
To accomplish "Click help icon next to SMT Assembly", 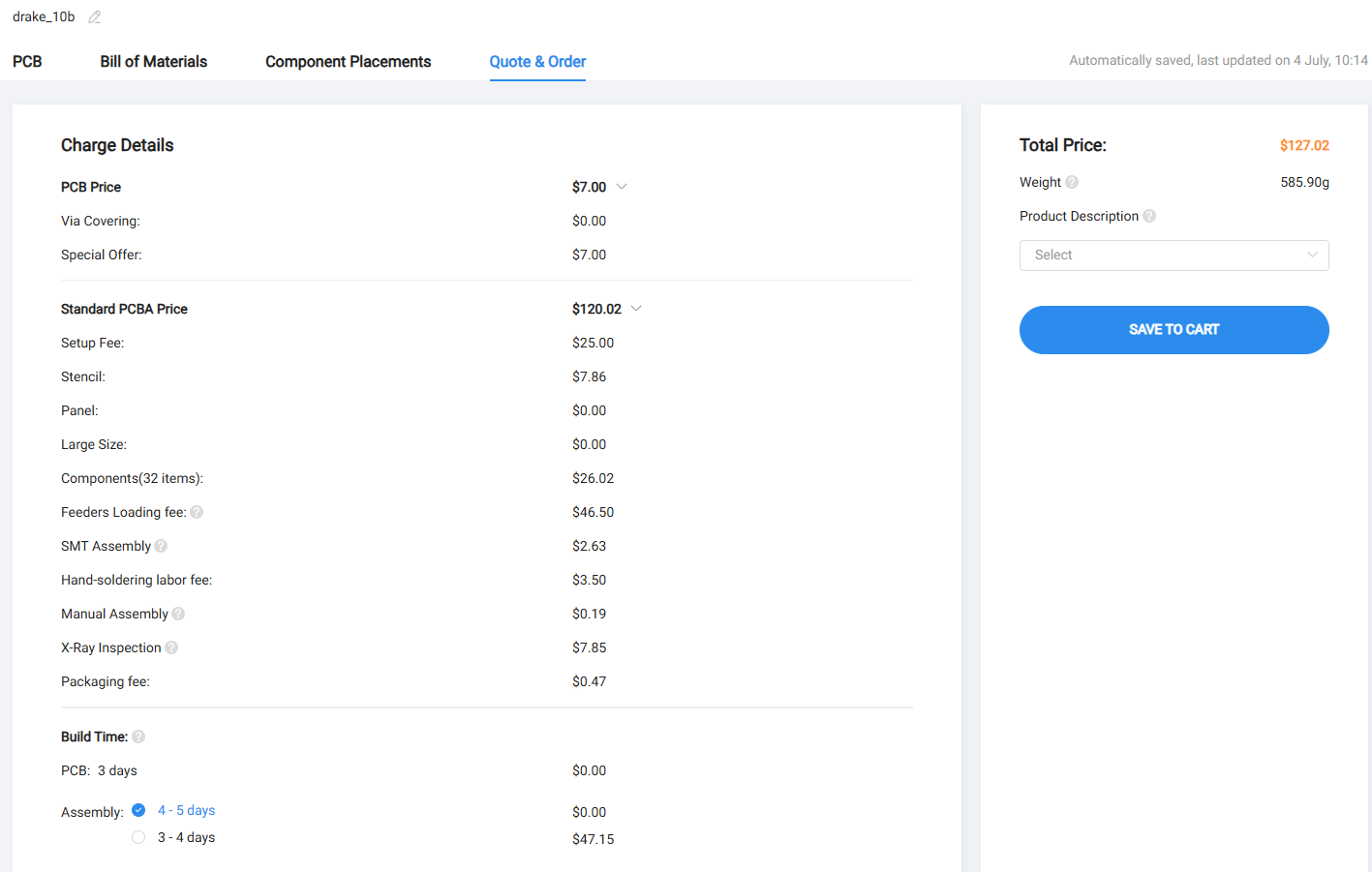I will [x=161, y=546].
